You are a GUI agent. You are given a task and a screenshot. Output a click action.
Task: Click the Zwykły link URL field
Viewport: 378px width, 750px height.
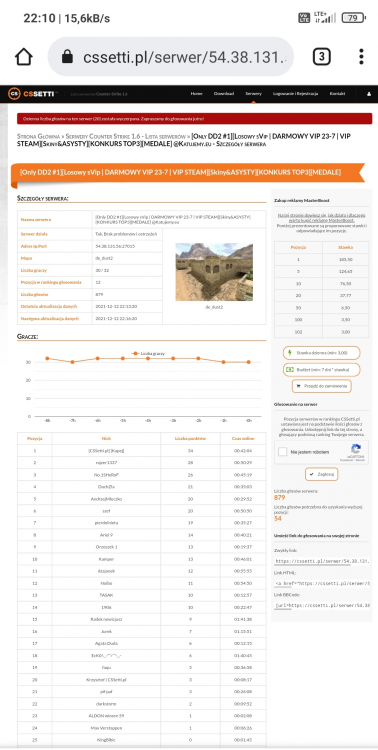[x=322, y=561]
